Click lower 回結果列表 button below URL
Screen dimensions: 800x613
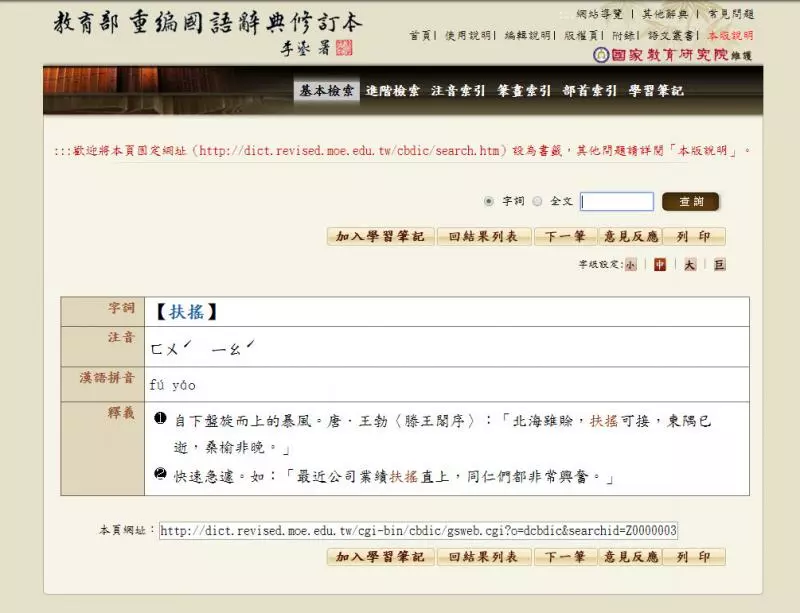(x=484, y=556)
